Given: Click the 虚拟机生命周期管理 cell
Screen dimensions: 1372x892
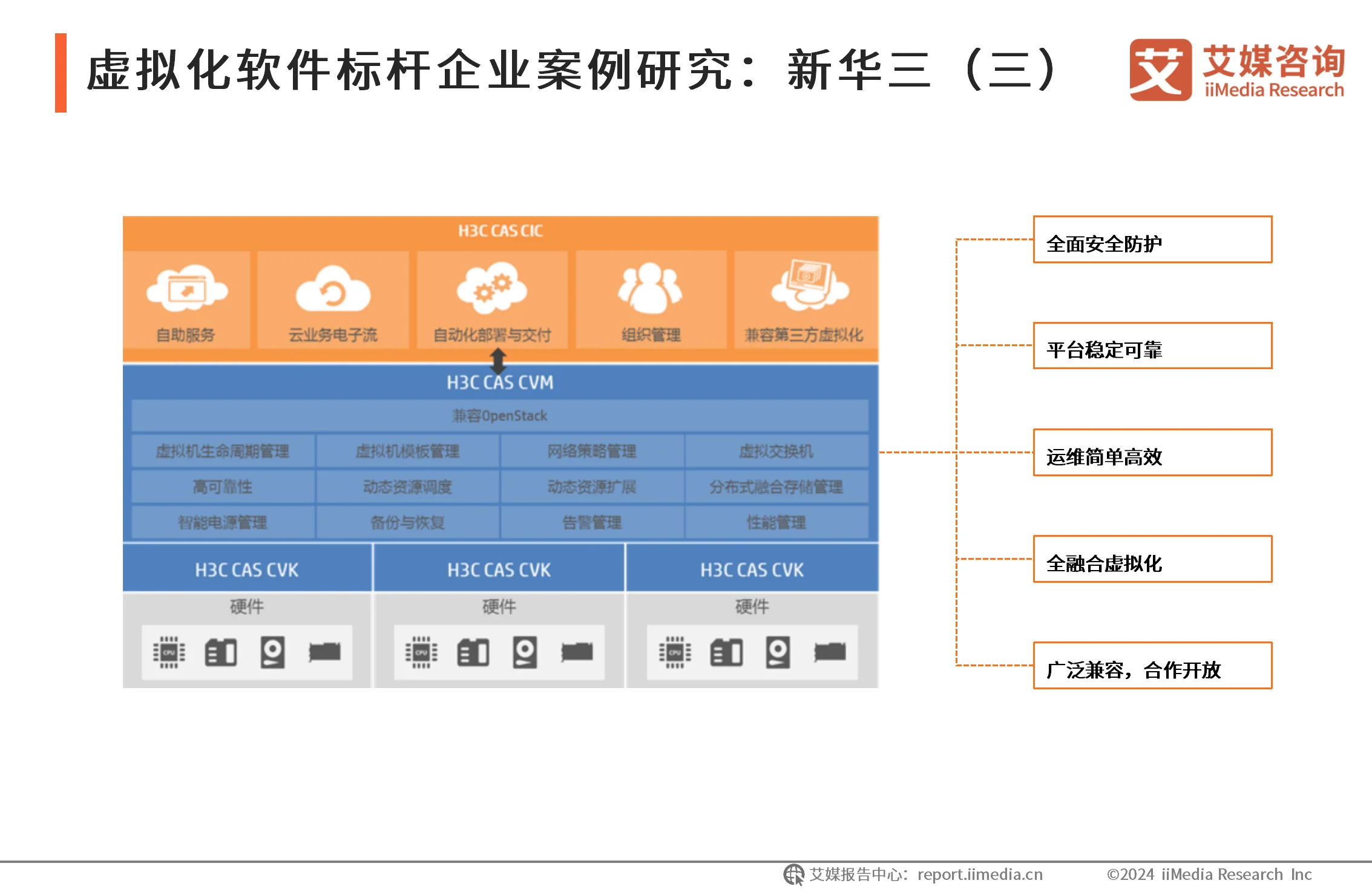Looking at the screenshot, I should [223, 451].
